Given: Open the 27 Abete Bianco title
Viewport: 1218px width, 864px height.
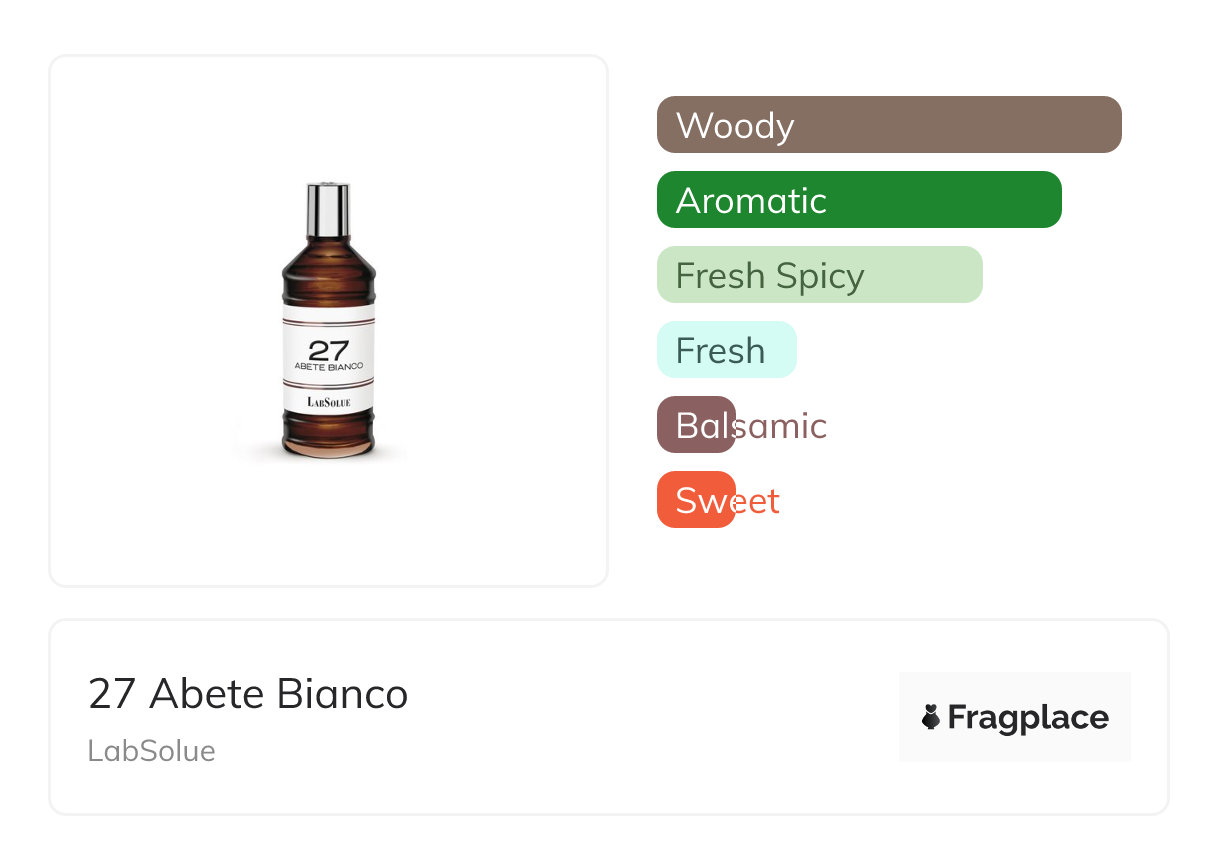Looking at the screenshot, I should [248, 693].
